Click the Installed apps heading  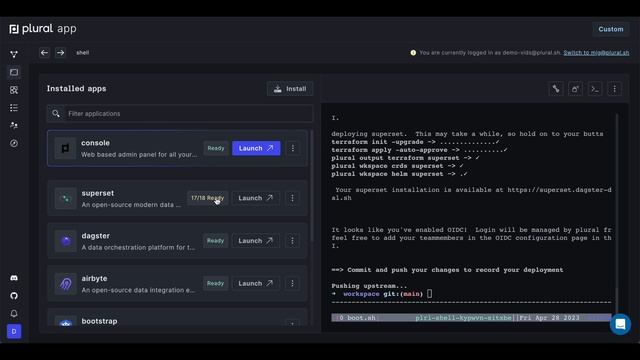point(76,89)
